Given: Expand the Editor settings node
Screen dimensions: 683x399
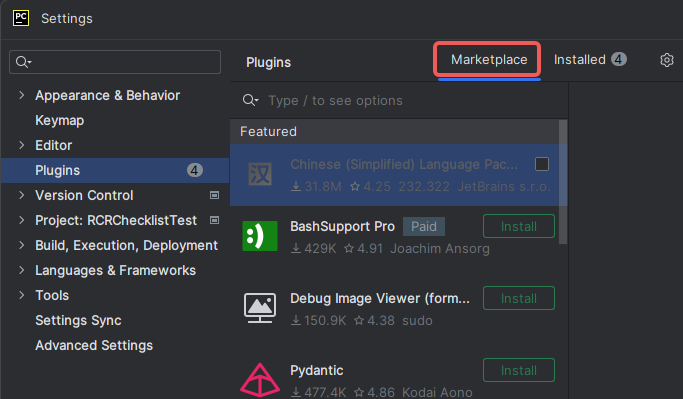Looking at the screenshot, I should [21, 145].
